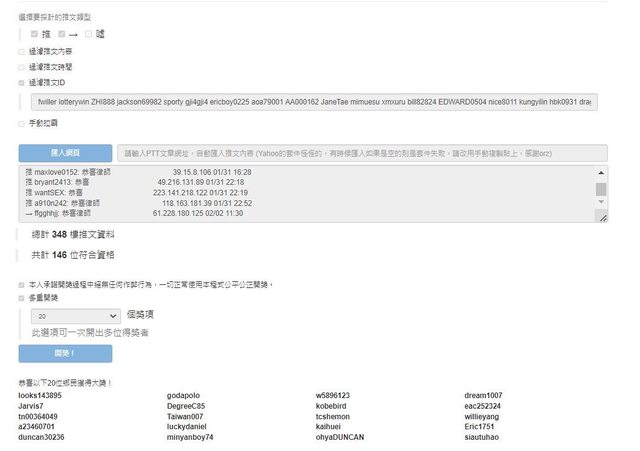Image resolution: width=640 pixels, height=451 pixels.
Task: Toggle the 多重開獎 multiple draw checkbox
Action: point(22,297)
